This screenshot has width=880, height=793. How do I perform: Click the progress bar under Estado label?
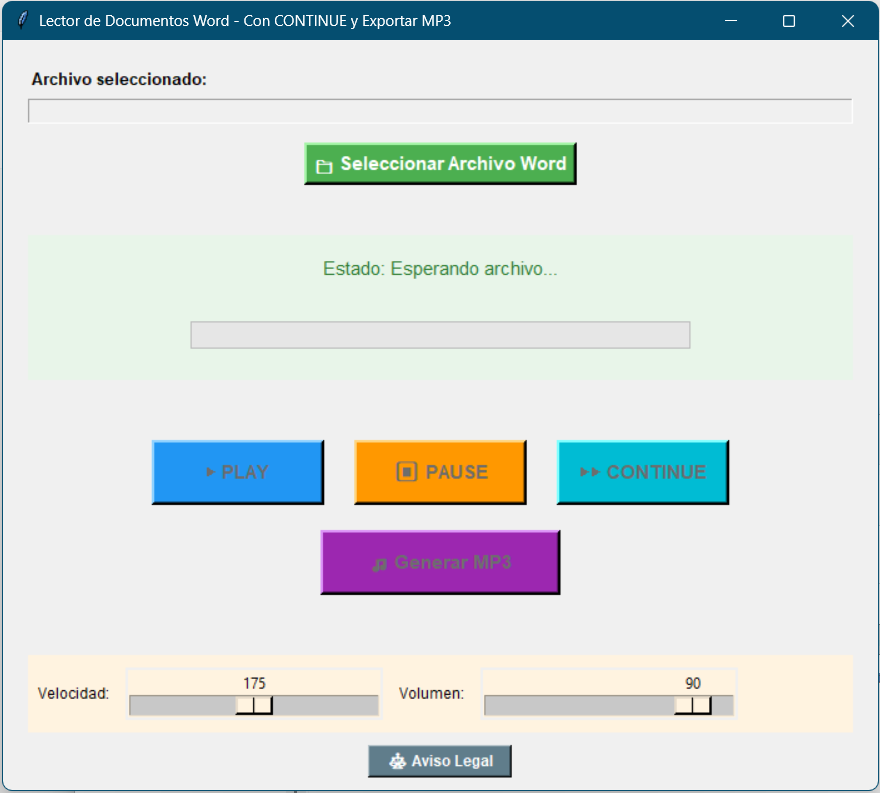[440, 335]
